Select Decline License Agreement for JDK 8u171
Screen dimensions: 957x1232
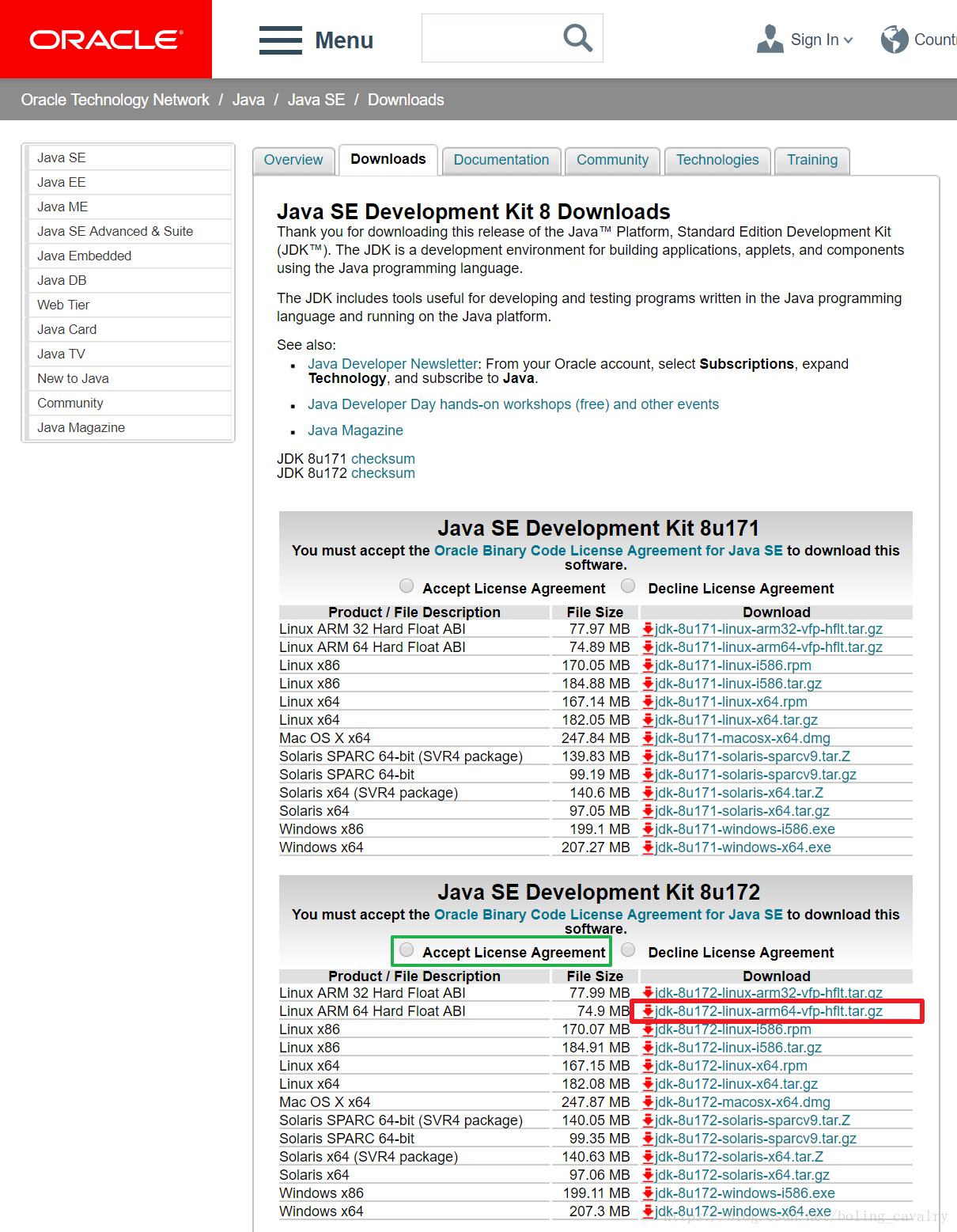[x=629, y=586]
